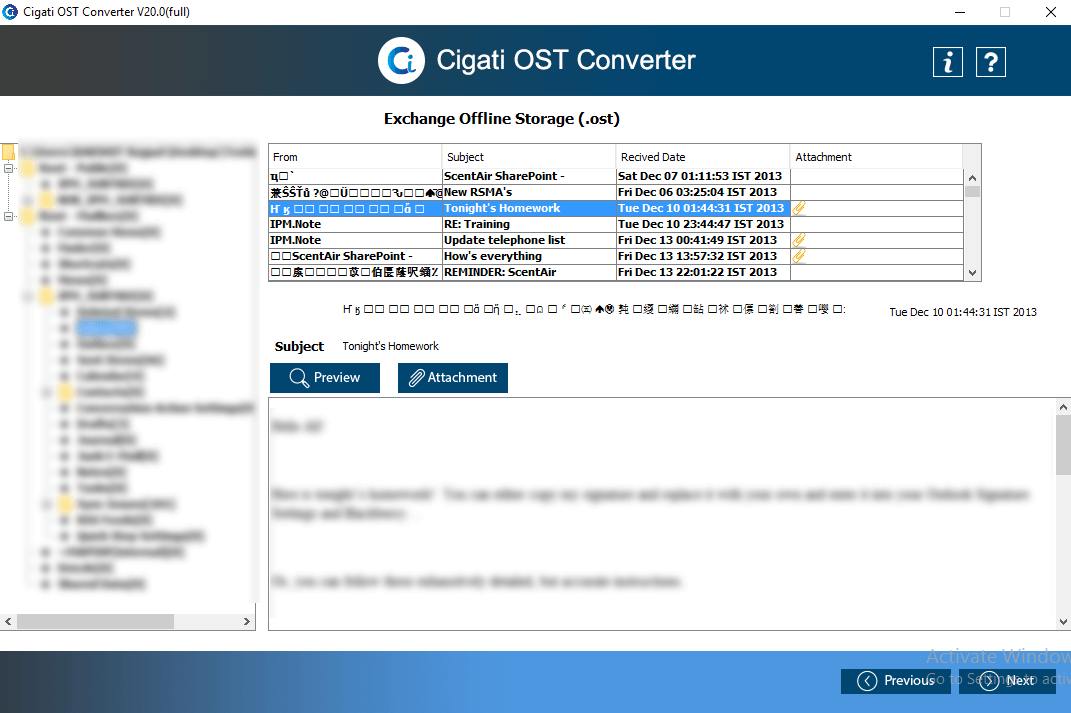Click date Sat Dec 07 01:11:53 IST 2013
Viewport: 1071px width, 713px height.
[x=699, y=176]
